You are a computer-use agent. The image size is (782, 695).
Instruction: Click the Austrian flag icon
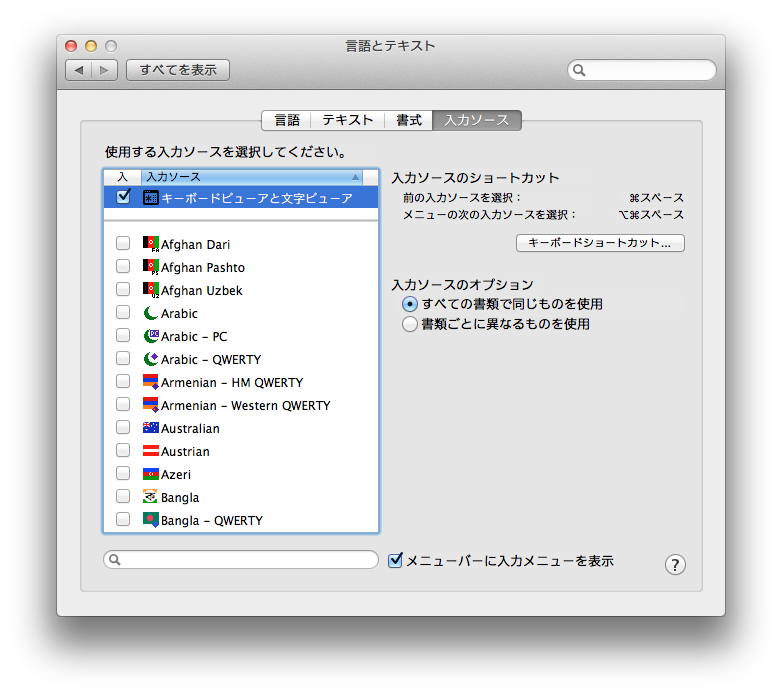click(x=151, y=451)
